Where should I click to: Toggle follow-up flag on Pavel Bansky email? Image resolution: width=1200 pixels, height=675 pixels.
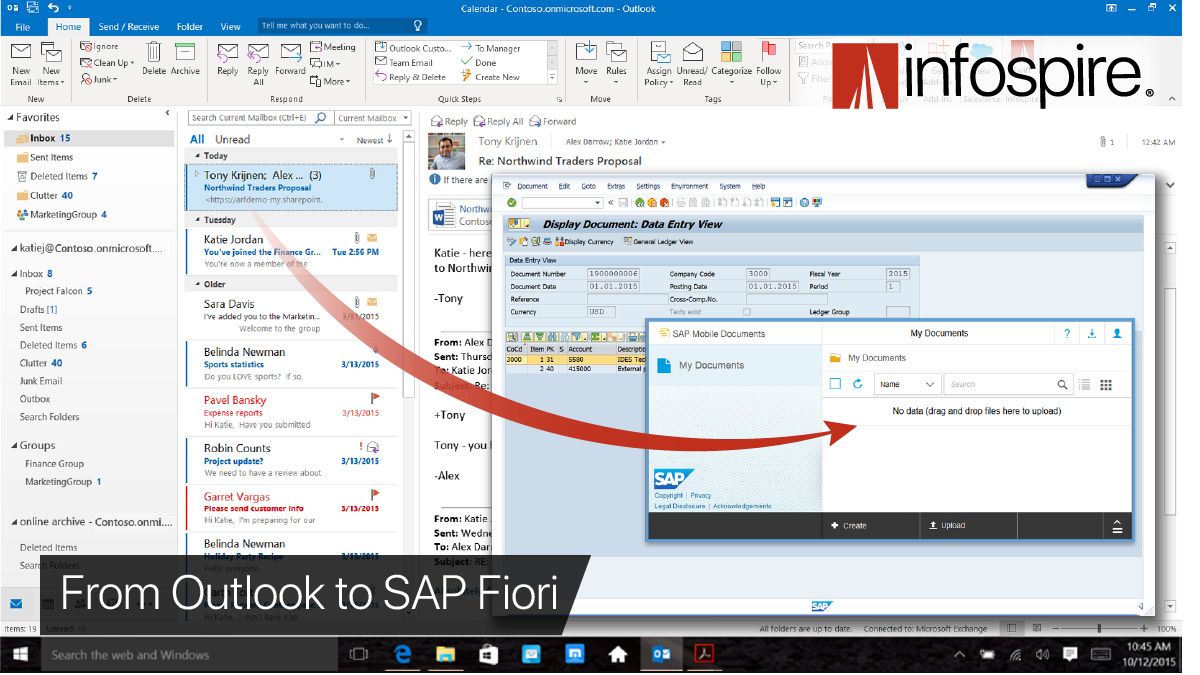[375, 397]
